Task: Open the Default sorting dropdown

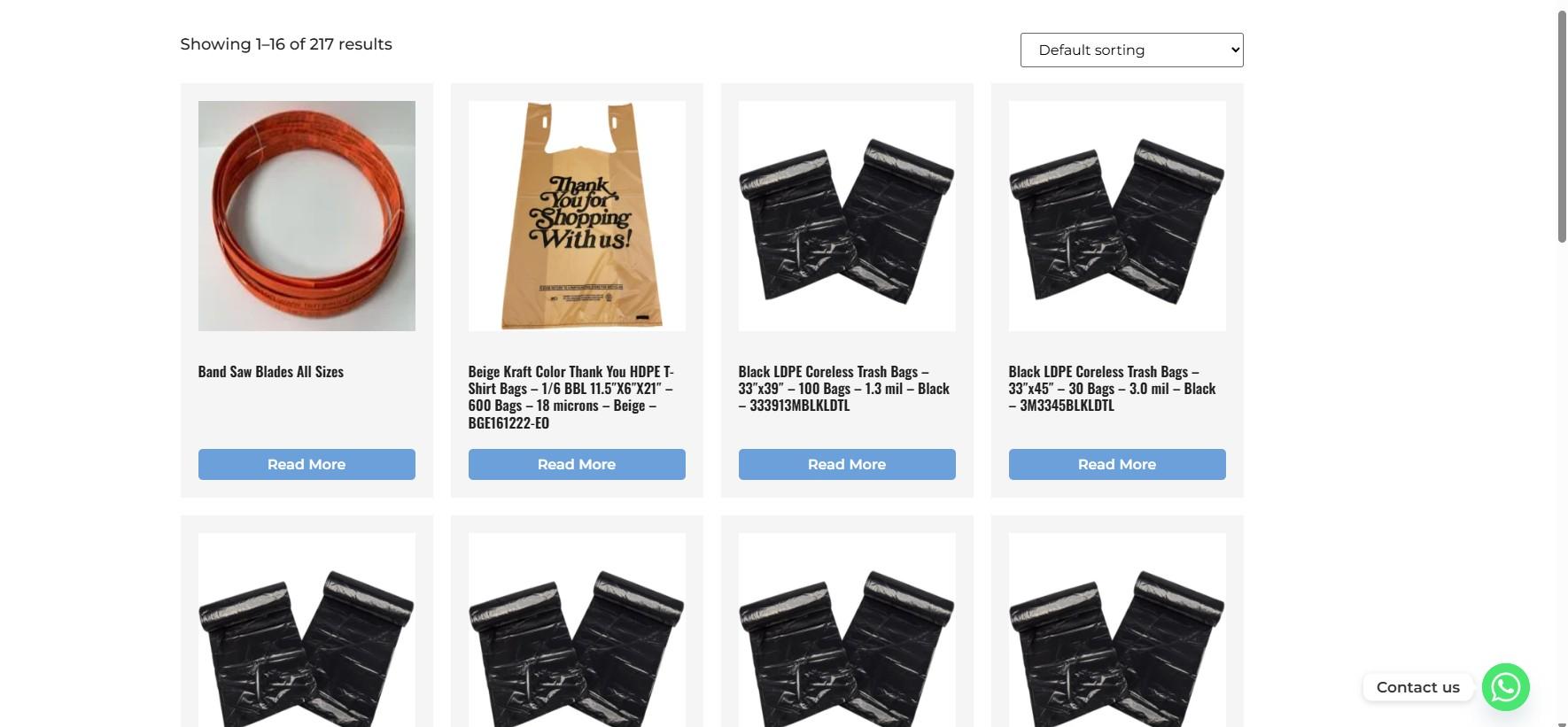Action: point(1131,50)
